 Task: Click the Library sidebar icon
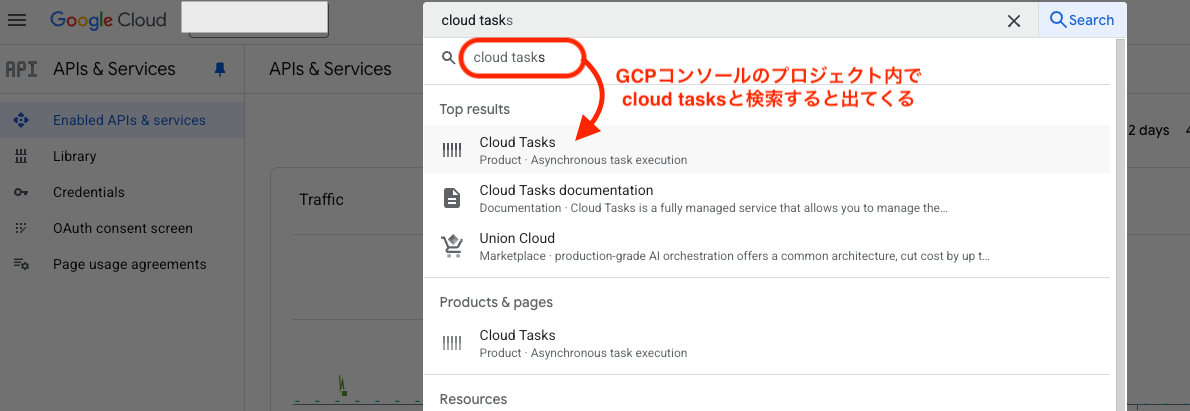tap(20, 156)
